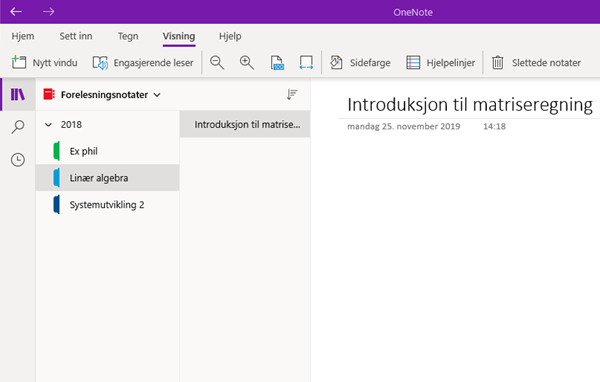Open the Systemutvikling 2 section
600x382 pixels.
point(107,205)
